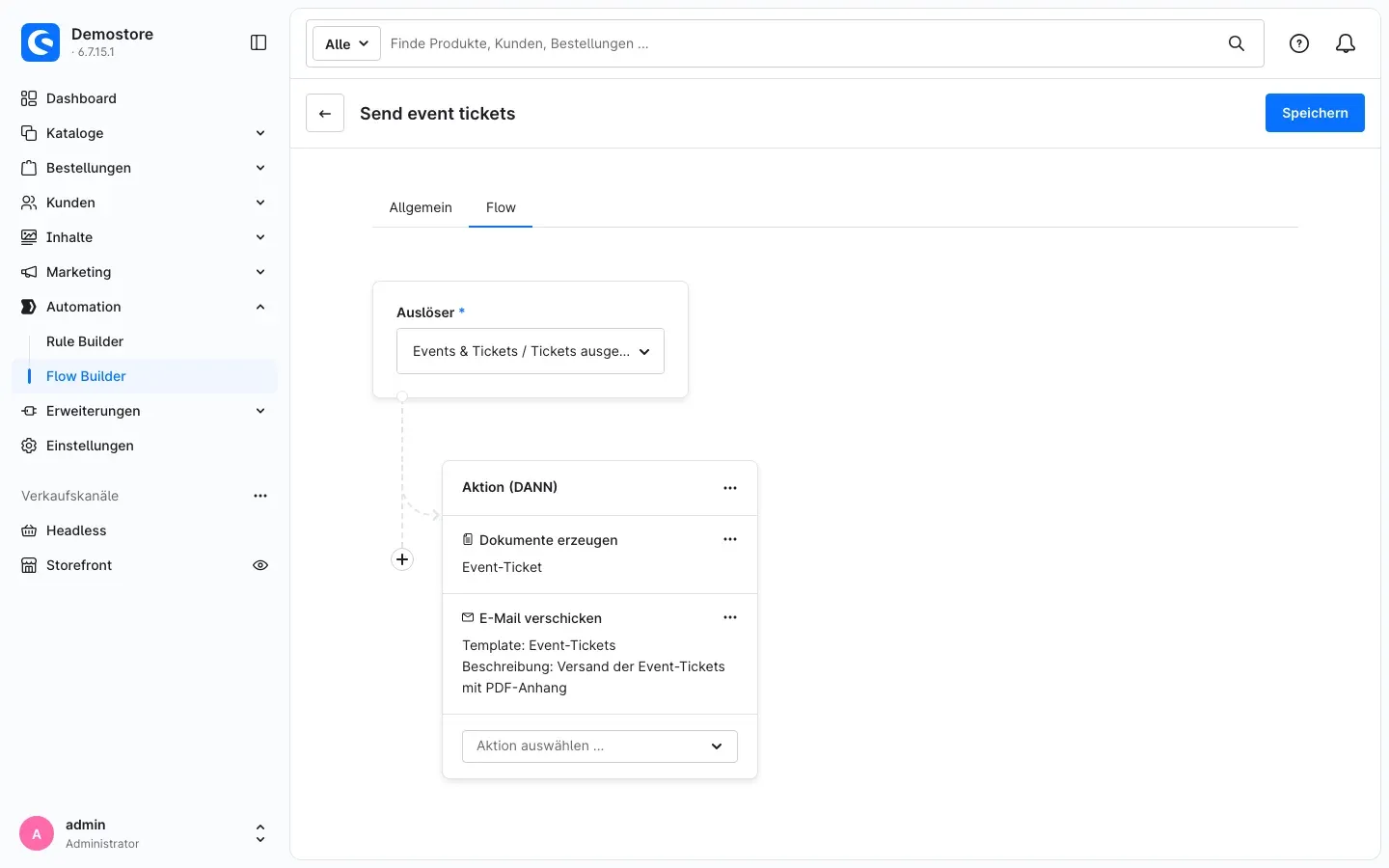Click the E-Mail verschicken envelope icon
This screenshot has width=1389, height=868.
point(468,617)
